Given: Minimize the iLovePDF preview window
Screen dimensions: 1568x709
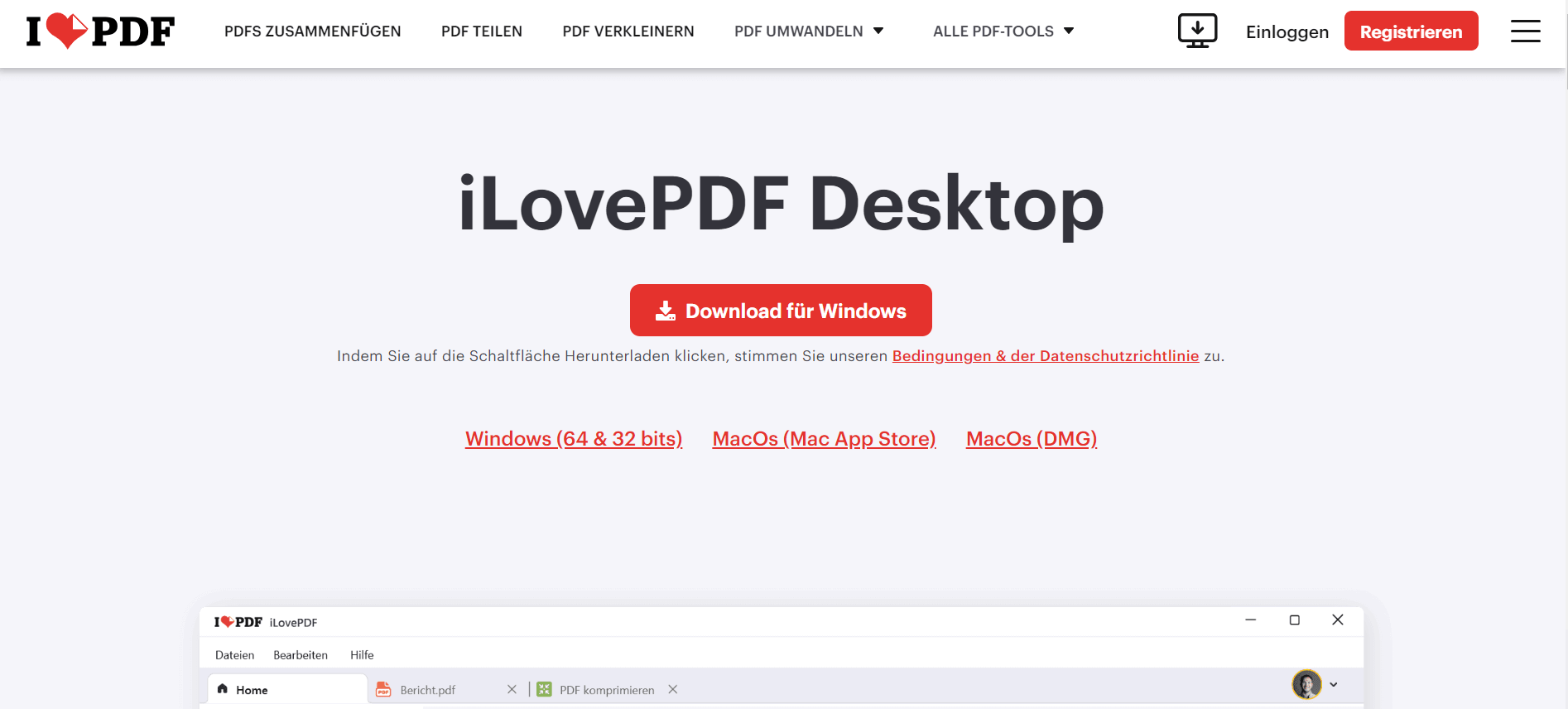Looking at the screenshot, I should tap(1251, 620).
